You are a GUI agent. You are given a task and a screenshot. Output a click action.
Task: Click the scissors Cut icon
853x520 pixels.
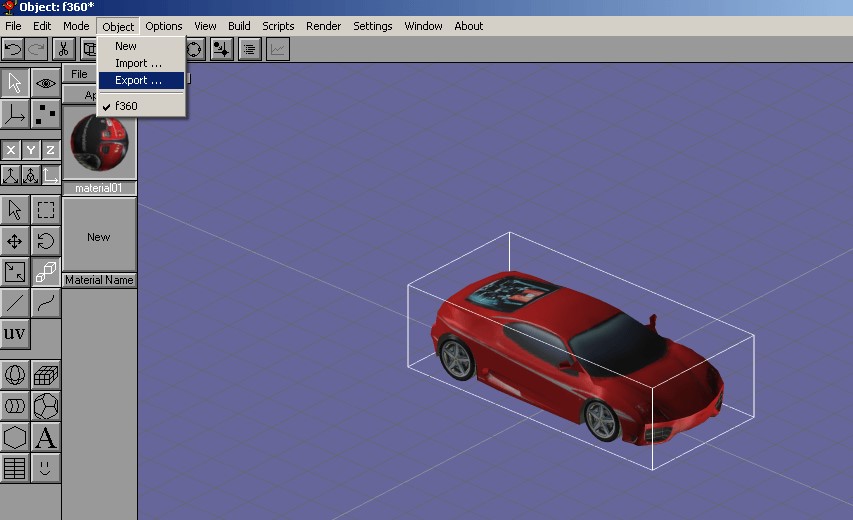pos(64,48)
